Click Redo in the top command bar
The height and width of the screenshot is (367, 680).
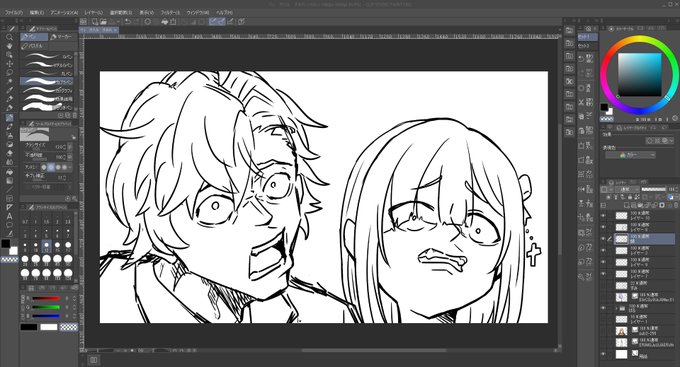coord(137,21)
